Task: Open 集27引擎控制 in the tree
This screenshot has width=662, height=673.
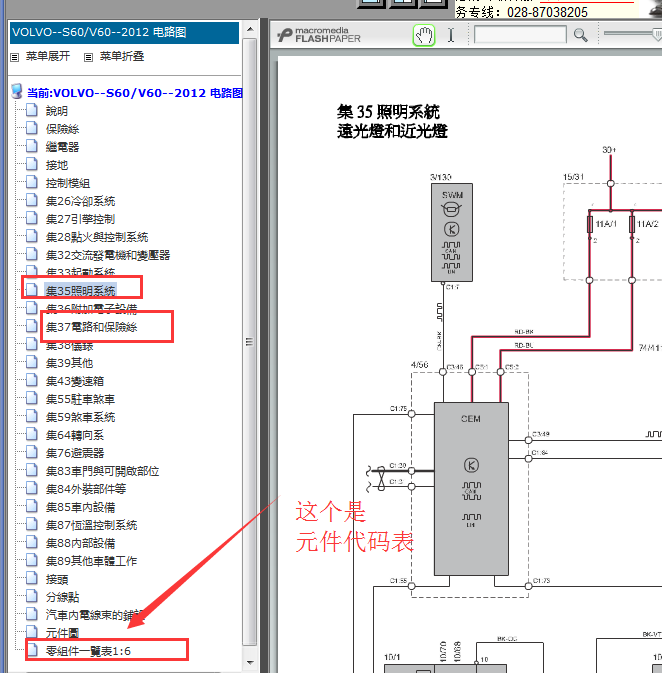Action: 80,219
